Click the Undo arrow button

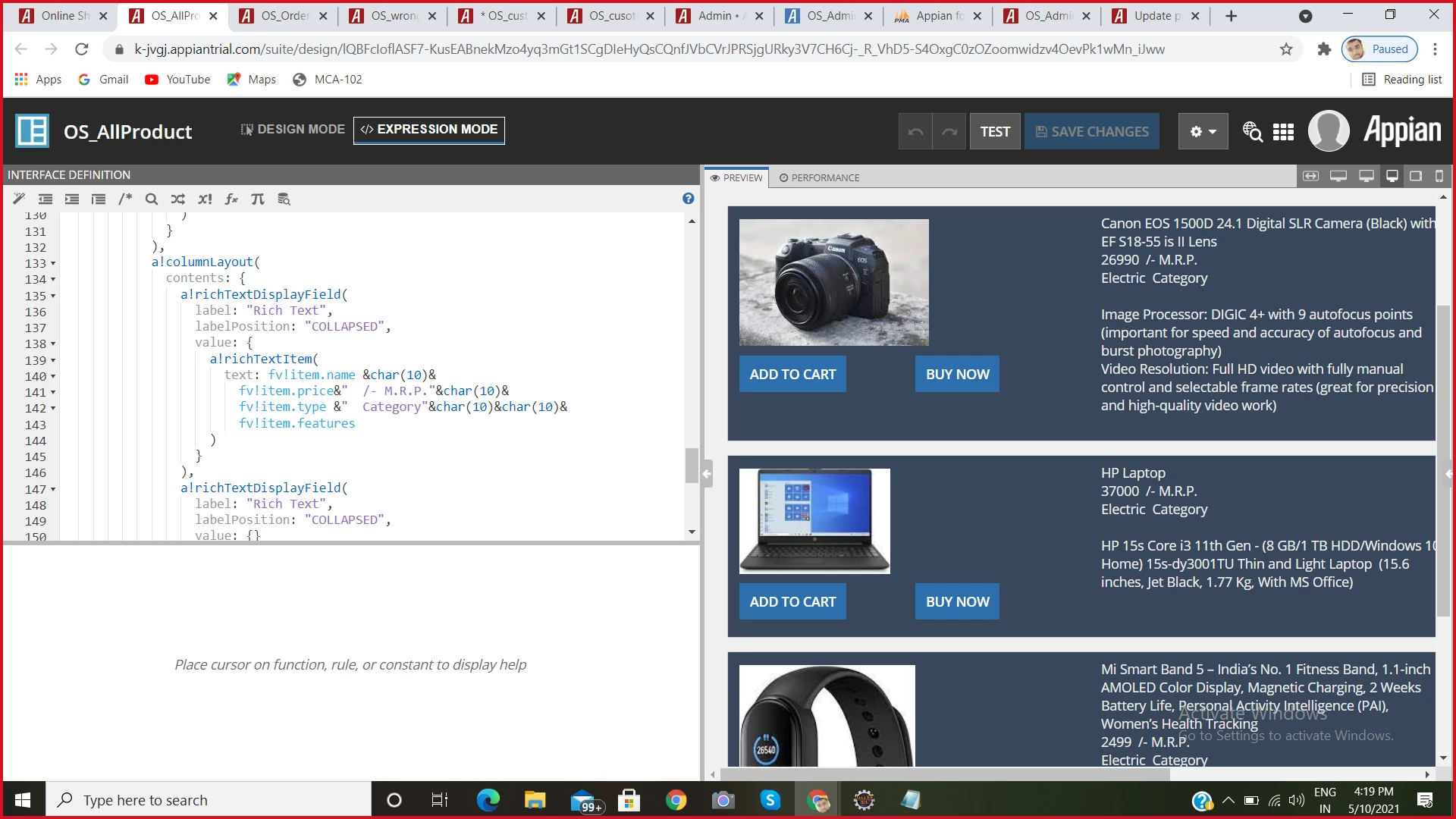[x=915, y=131]
